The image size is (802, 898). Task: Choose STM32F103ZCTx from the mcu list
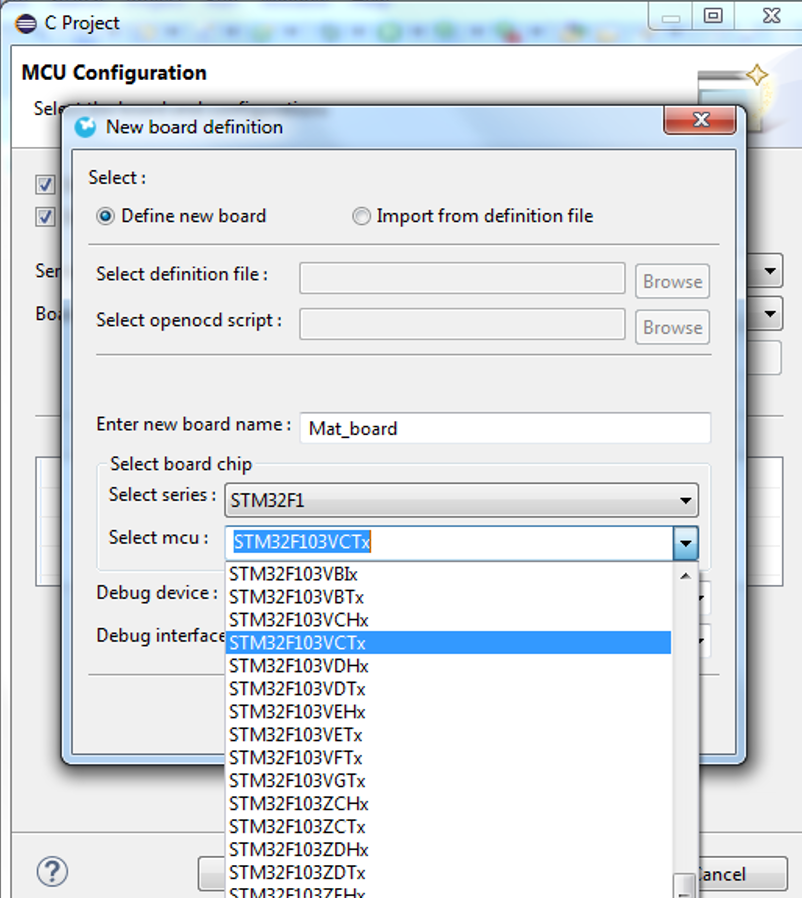297,827
